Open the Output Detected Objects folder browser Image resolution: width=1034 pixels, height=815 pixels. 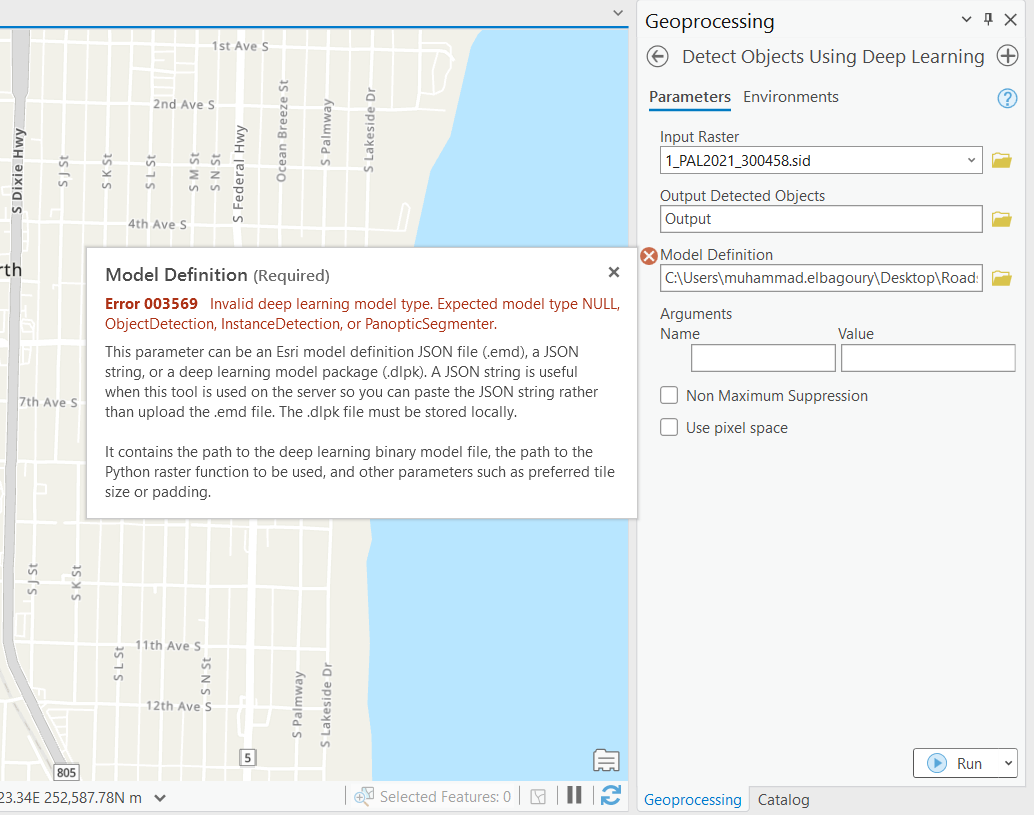tap(1002, 219)
